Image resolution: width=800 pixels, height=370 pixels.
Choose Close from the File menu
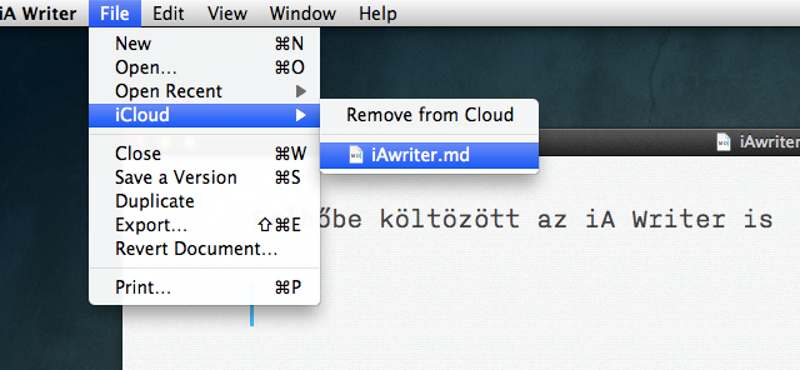205,154
